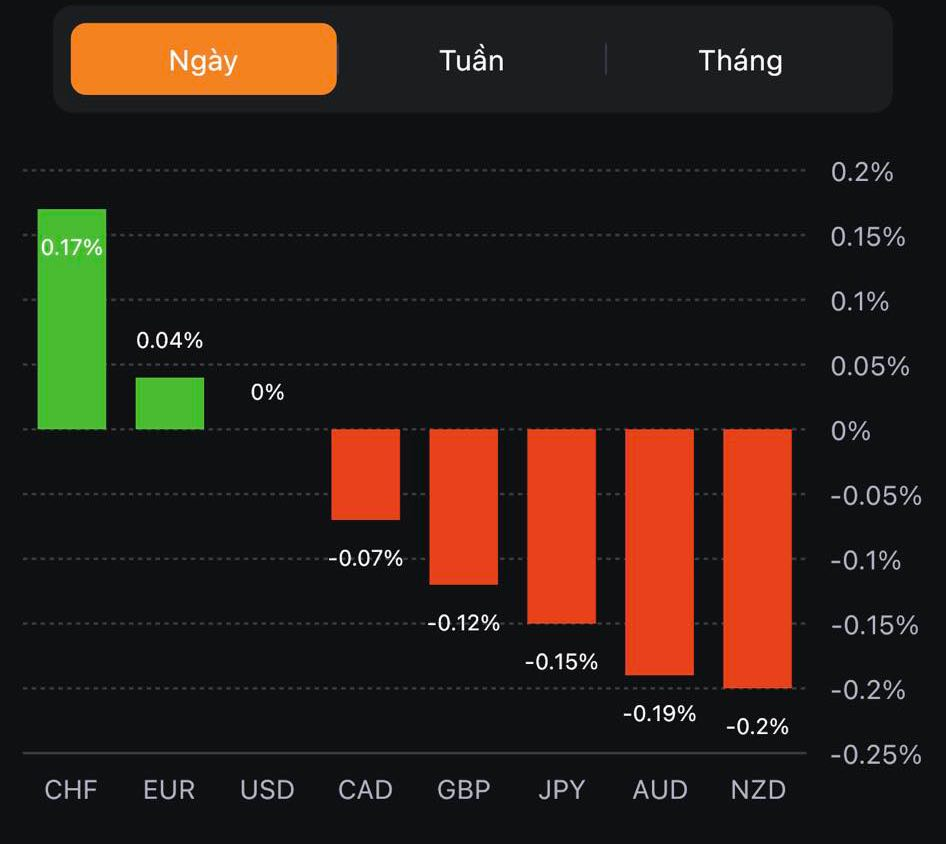Click the 0.17% value on CHF bar
The image size is (946, 844).
pyautogui.click(x=72, y=247)
